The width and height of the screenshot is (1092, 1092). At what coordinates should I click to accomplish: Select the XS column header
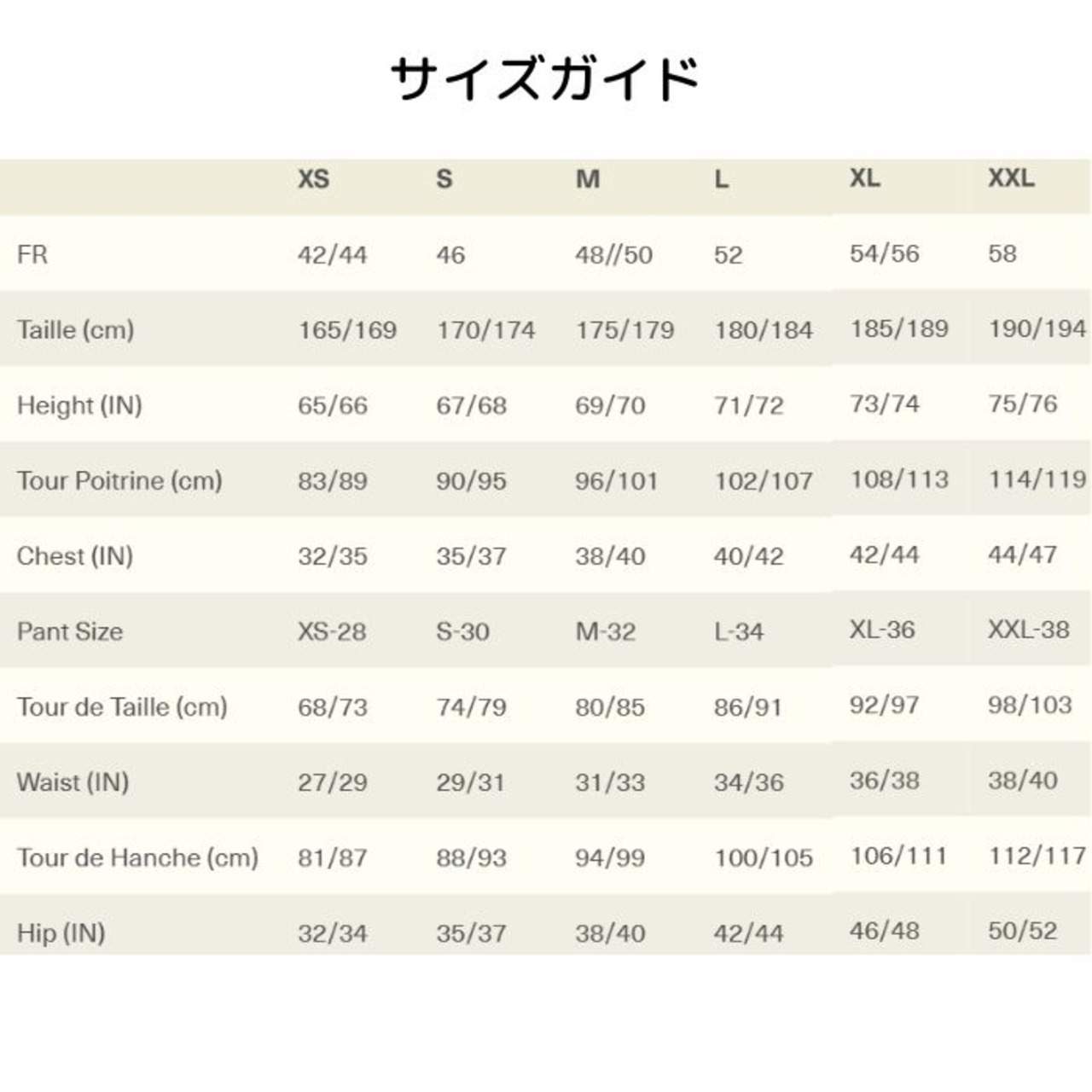(313, 179)
